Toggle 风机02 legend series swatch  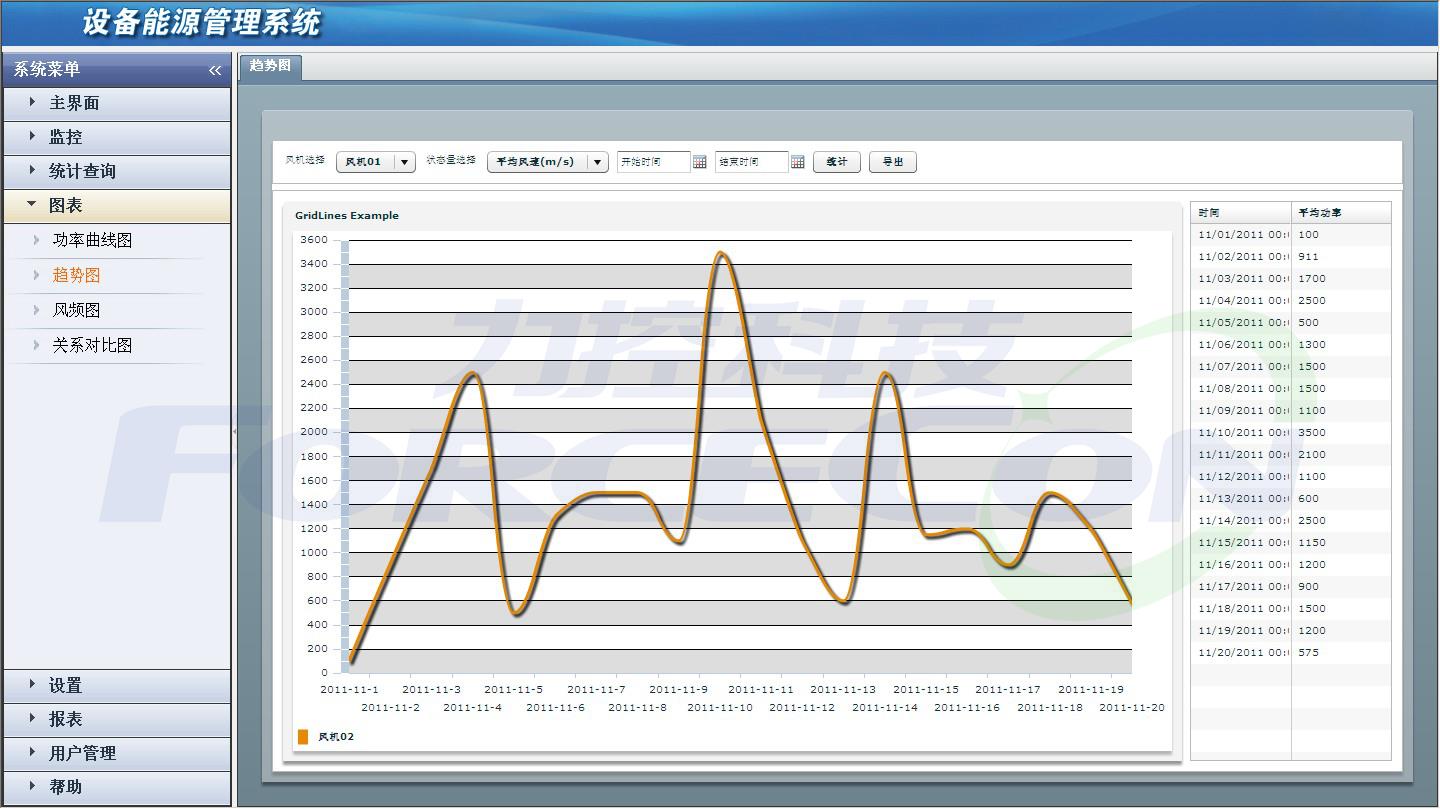(303, 737)
